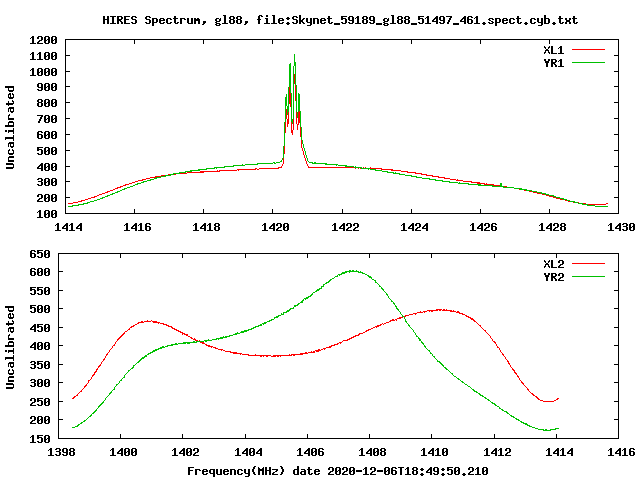640x480 pixels.
Task: Select the YR2 legend label
Action: (x=553, y=277)
